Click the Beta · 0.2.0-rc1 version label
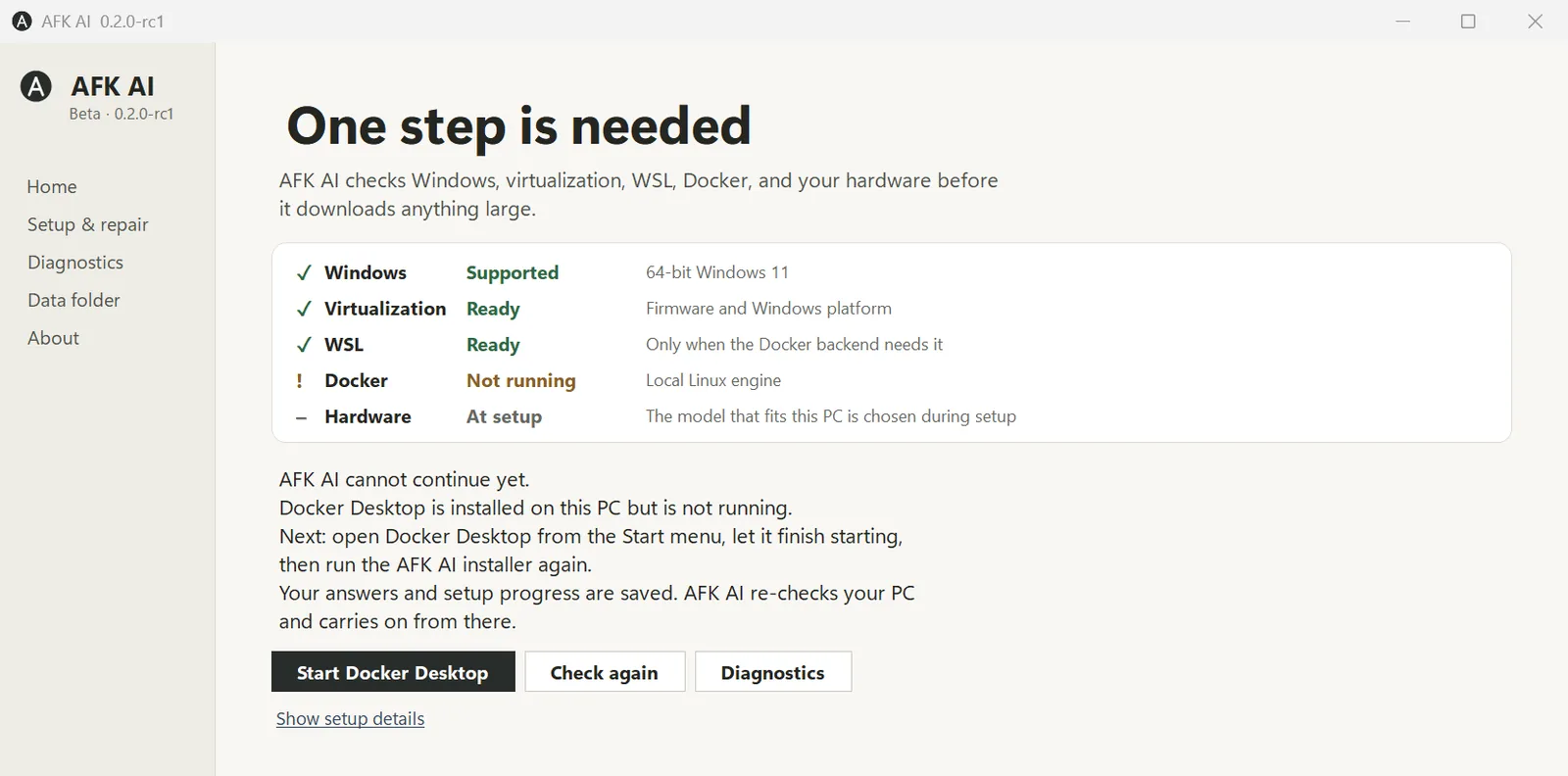The image size is (1568, 776). pos(122,114)
